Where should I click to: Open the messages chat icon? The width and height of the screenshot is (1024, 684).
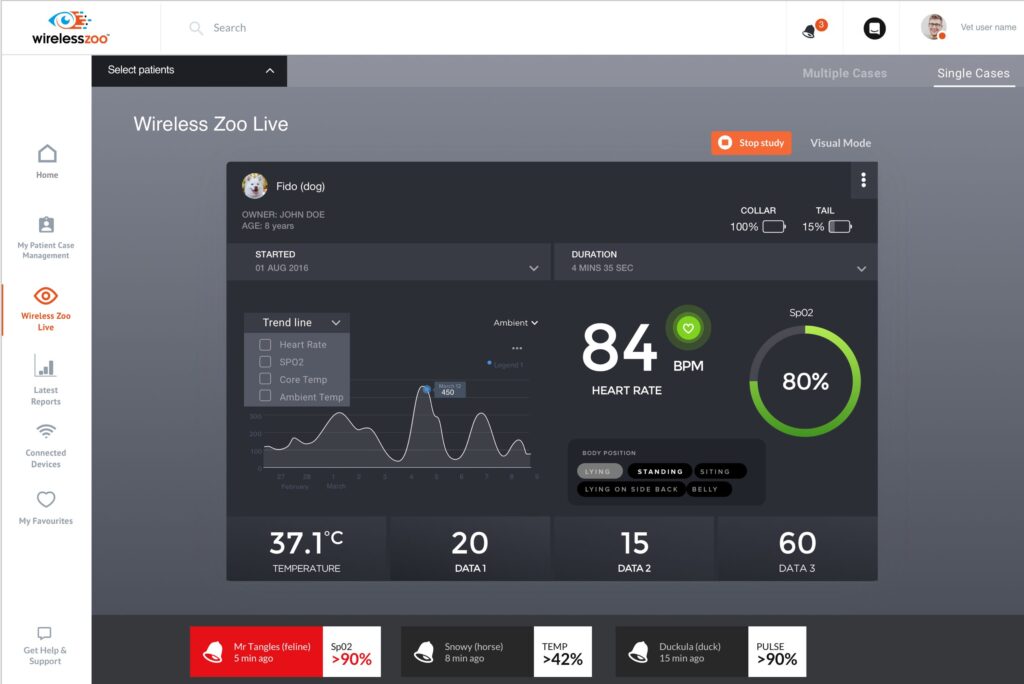pyautogui.click(x=874, y=28)
